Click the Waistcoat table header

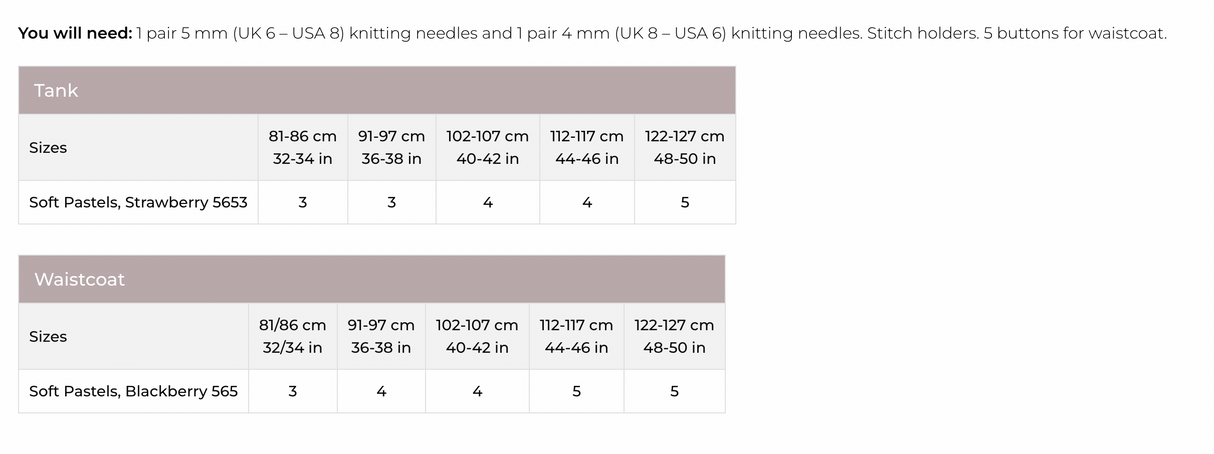point(80,280)
